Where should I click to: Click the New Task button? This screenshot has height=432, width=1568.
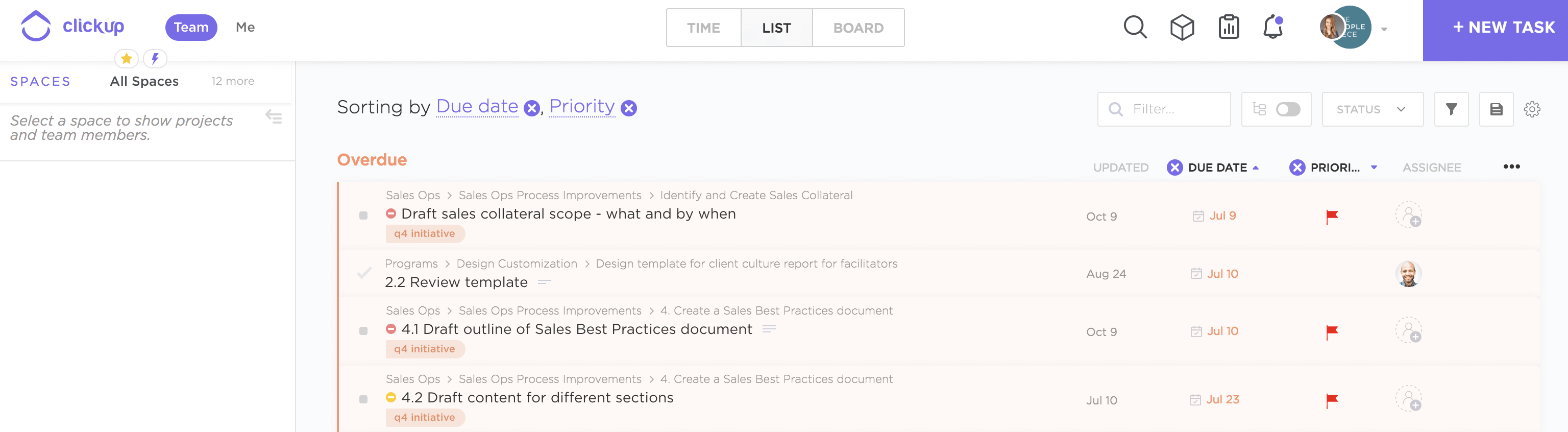[1495, 28]
